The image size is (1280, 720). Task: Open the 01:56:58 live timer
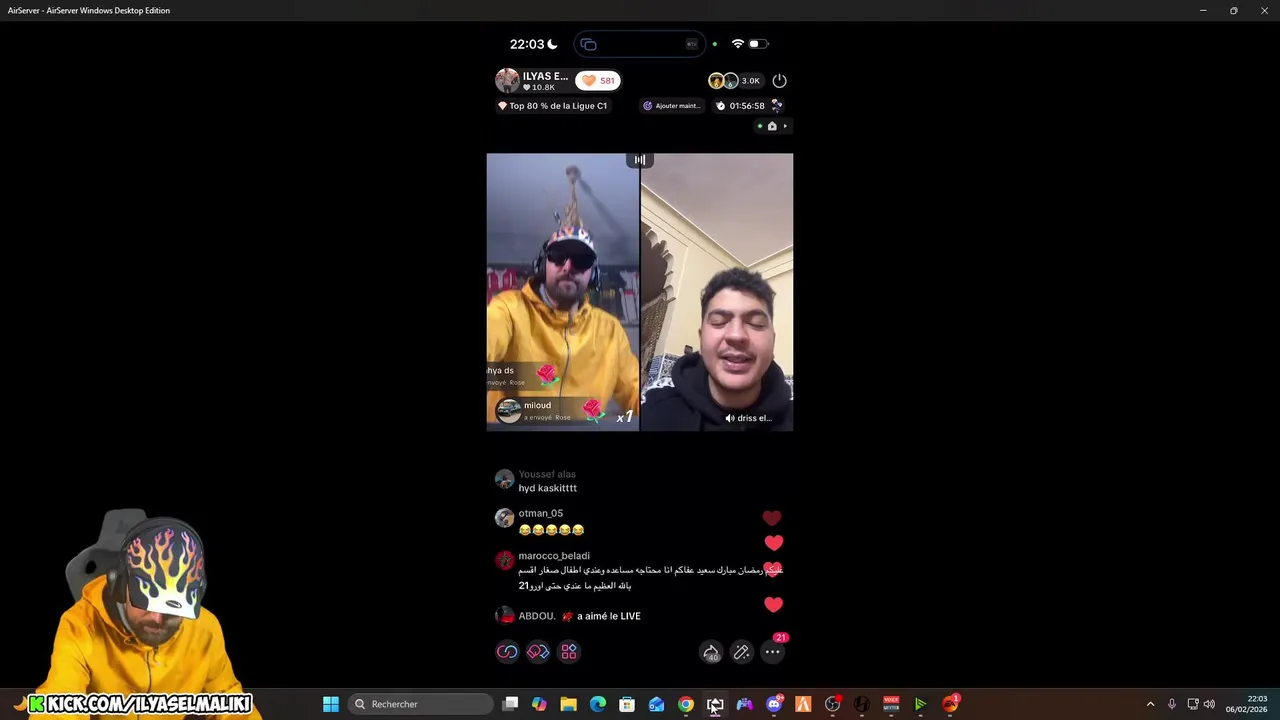(x=747, y=105)
